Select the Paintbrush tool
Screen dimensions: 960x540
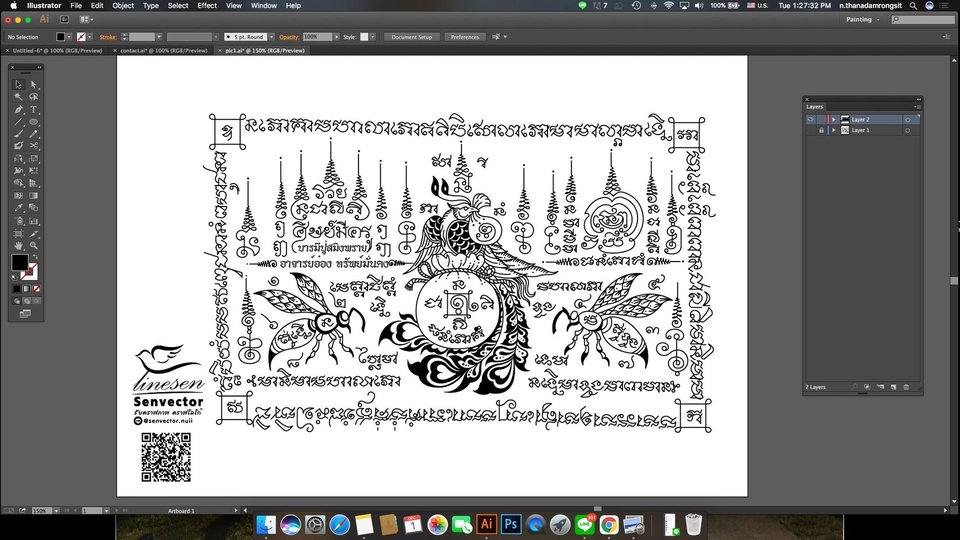click(x=18, y=133)
